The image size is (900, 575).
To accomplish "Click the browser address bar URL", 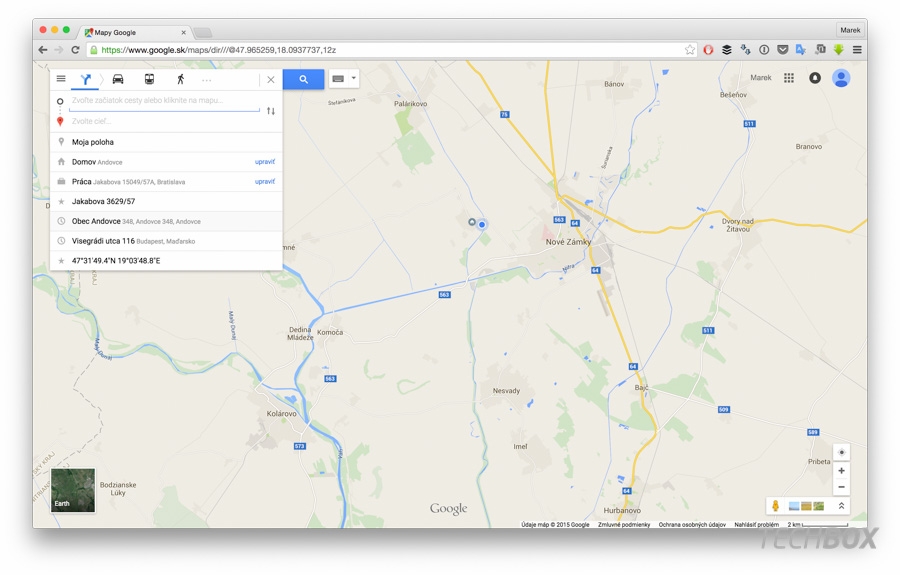I will (218, 50).
